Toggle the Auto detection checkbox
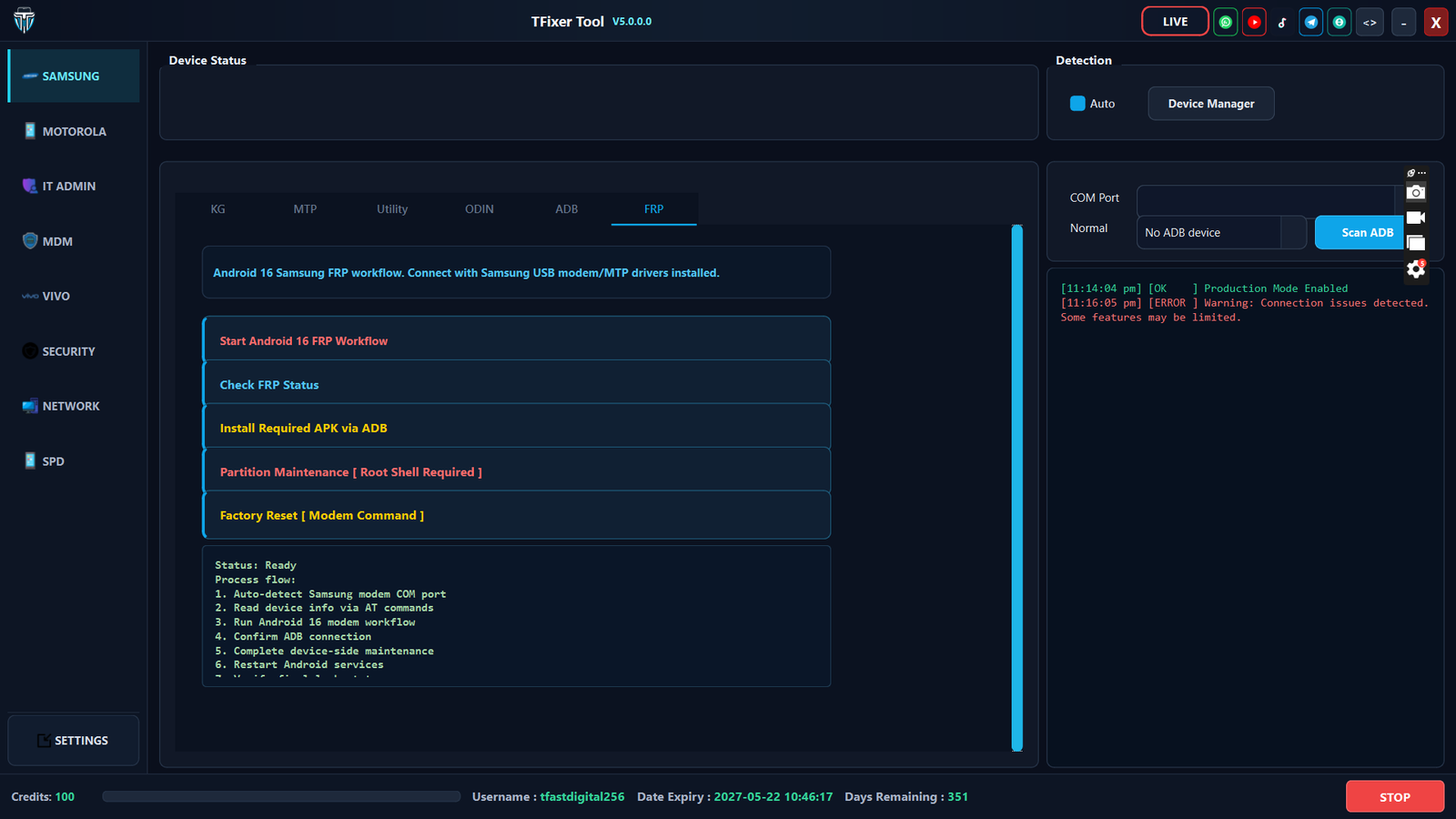1456x819 pixels. [x=1077, y=104]
